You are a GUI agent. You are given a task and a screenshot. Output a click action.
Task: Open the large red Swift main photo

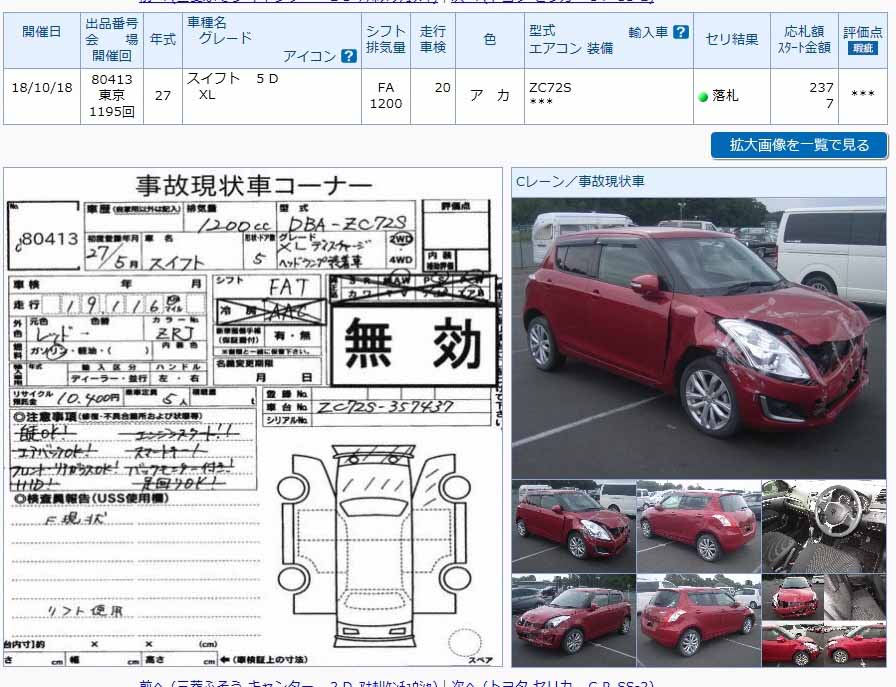pos(699,338)
